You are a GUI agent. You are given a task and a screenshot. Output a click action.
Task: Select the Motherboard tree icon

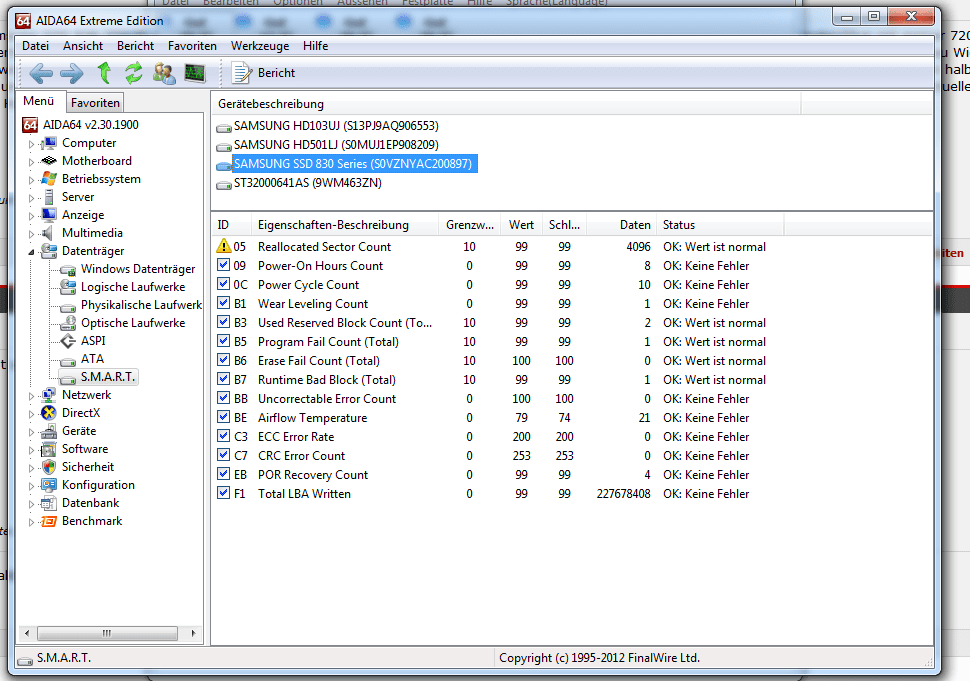[49, 161]
